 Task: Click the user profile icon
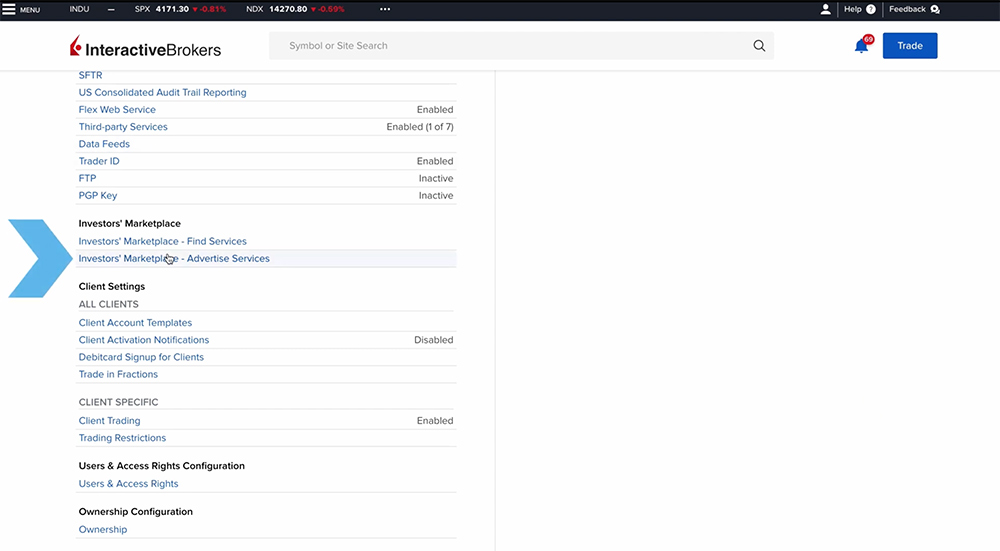[825, 9]
